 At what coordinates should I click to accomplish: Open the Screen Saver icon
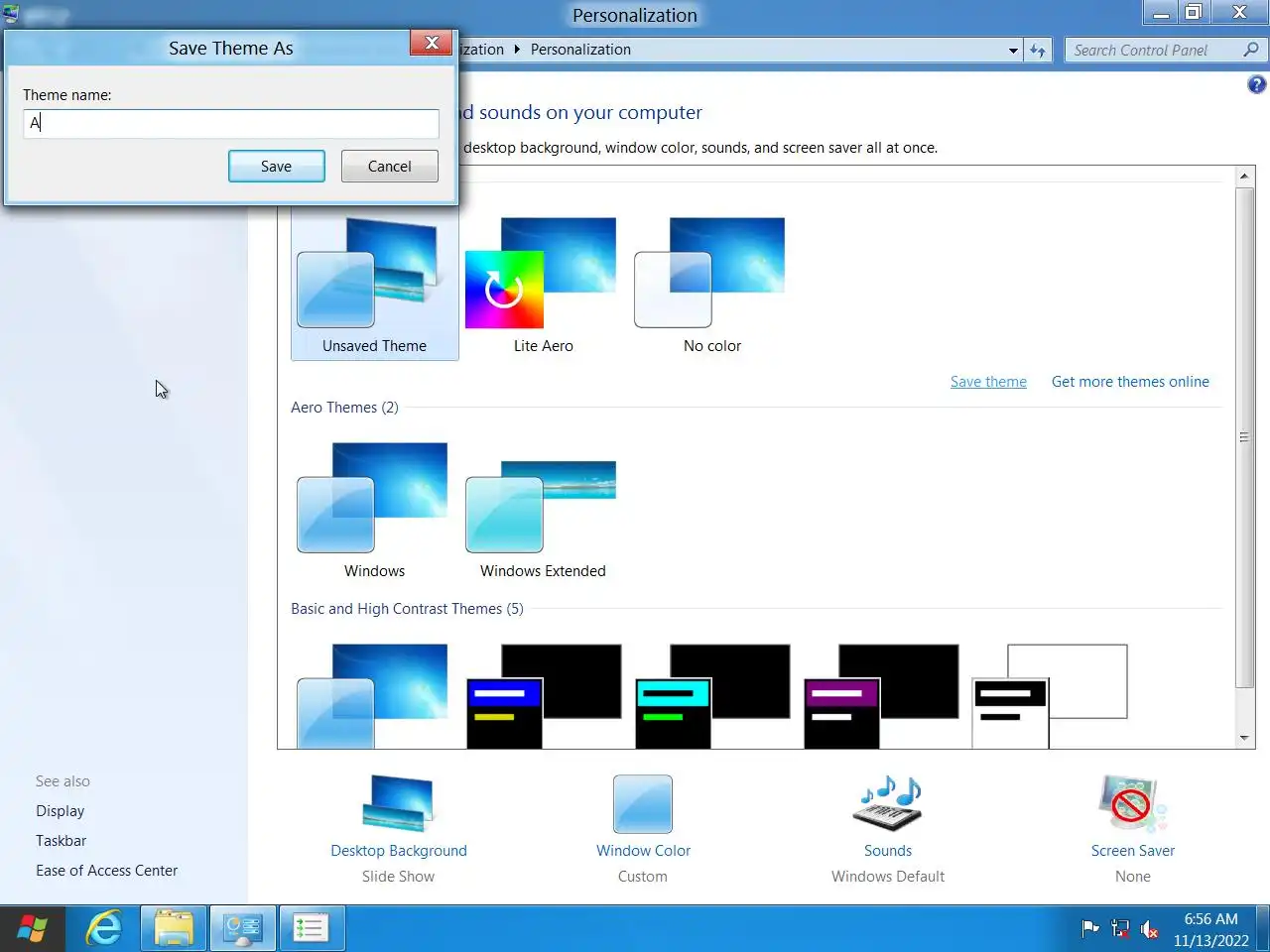[1133, 803]
